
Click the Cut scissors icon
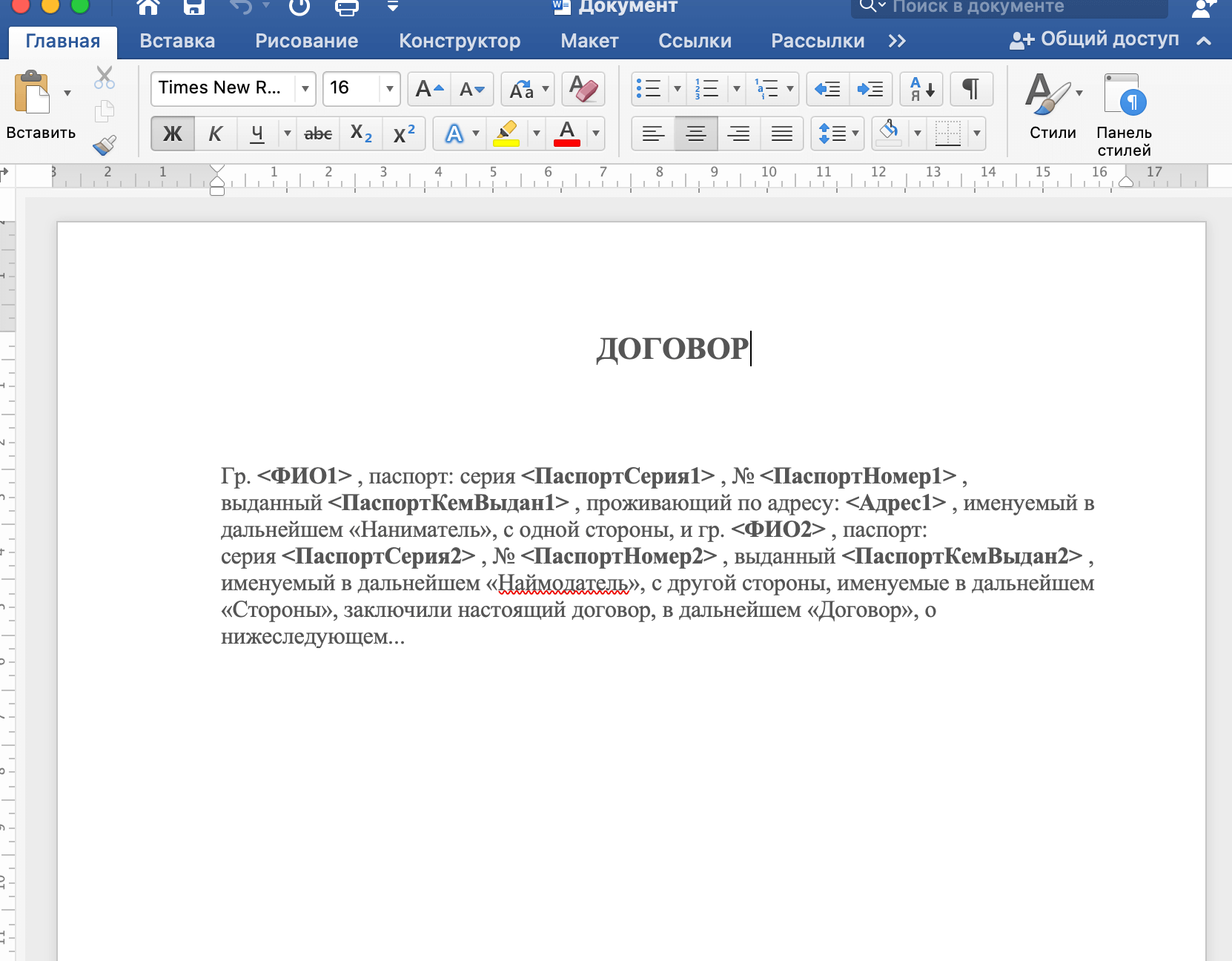[x=105, y=77]
